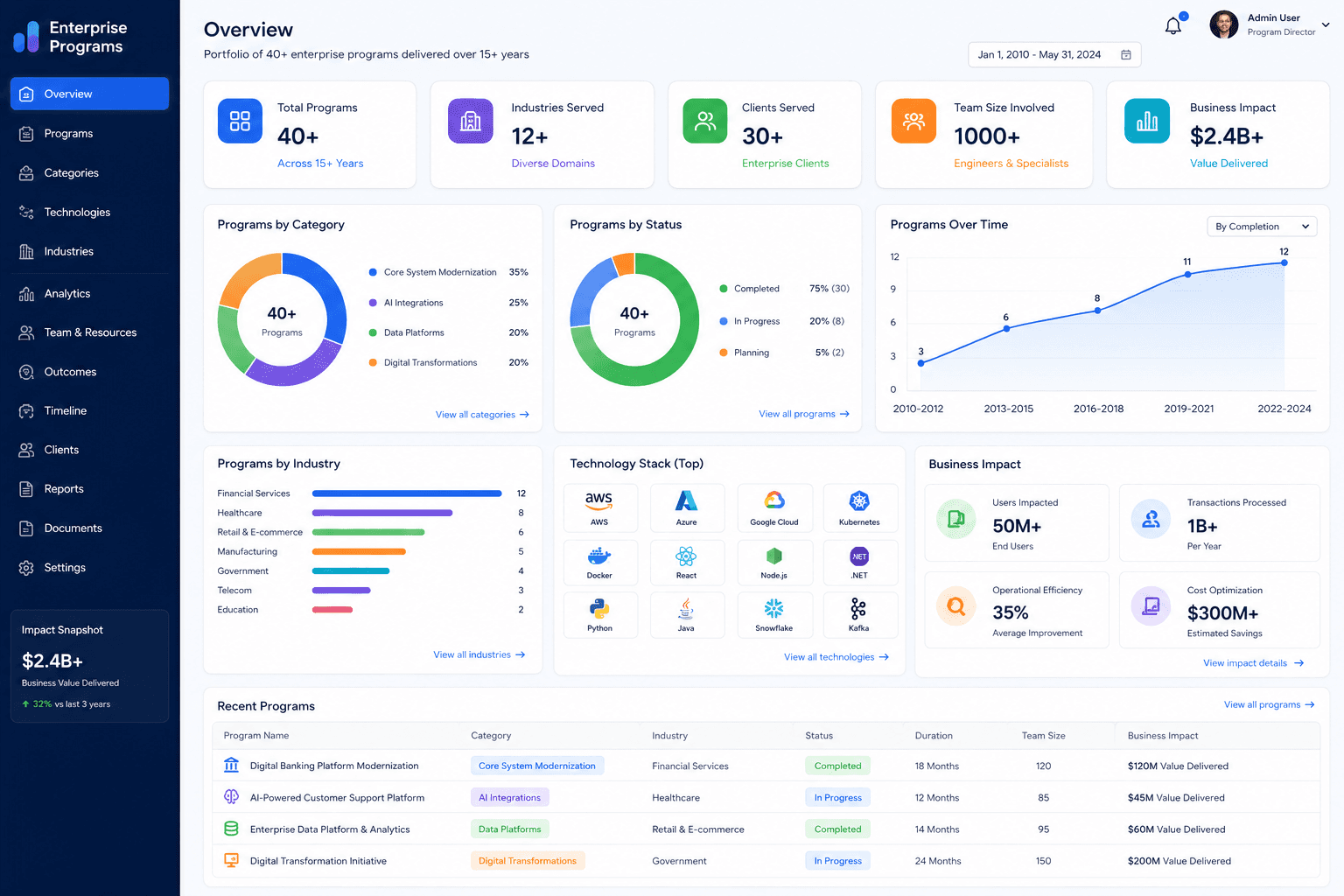Click the Documents sidebar icon
The image size is (1344, 896).
(26, 528)
